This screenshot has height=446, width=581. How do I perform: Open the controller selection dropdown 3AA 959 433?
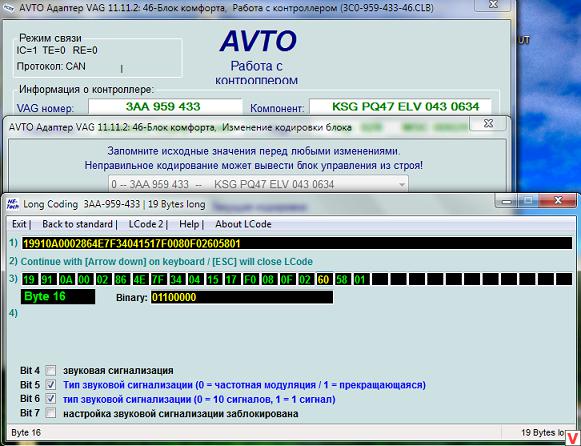[x=258, y=184]
